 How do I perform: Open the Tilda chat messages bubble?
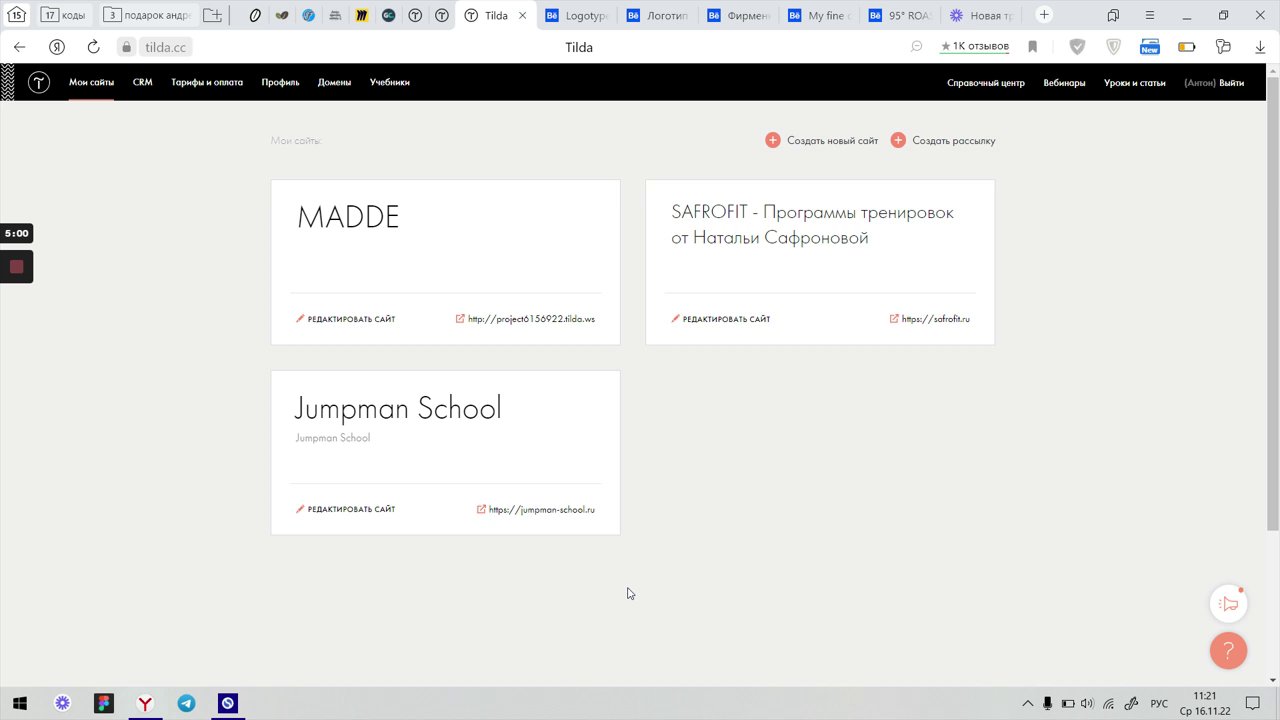pos(1228,604)
